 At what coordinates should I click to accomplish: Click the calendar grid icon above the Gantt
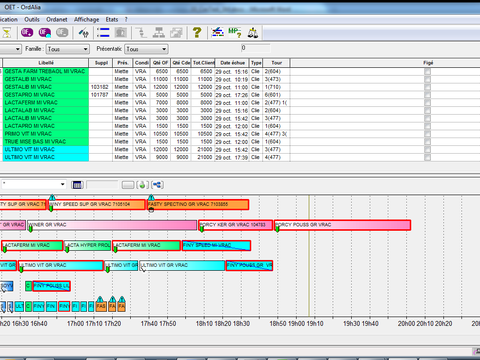77,185
